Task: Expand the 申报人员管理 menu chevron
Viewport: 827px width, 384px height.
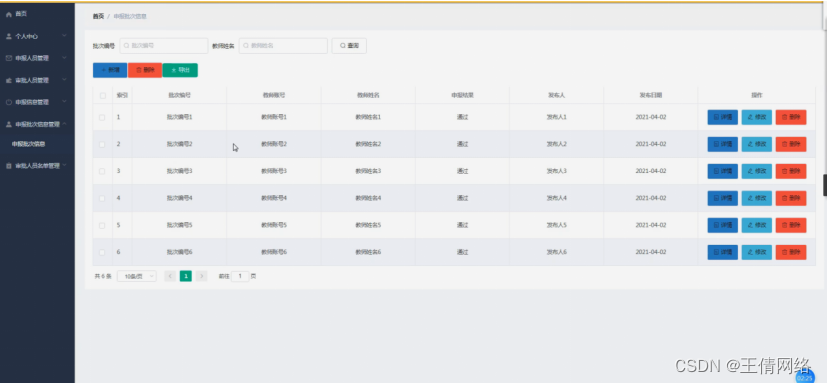Action: [64, 58]
